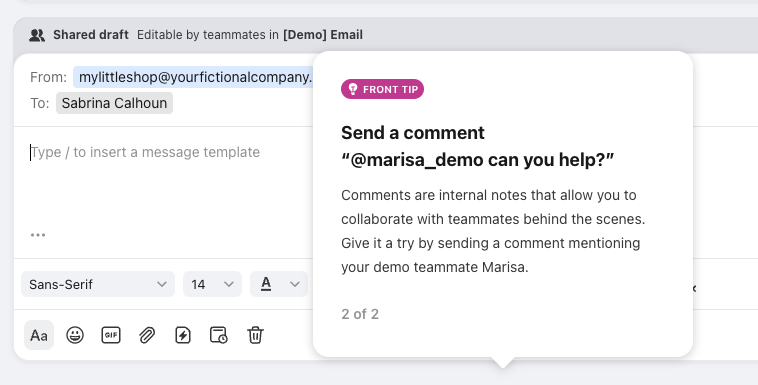758x385 pixels.
Task: Discard the draft with the trash icon
Action: (x=255, y=335)
